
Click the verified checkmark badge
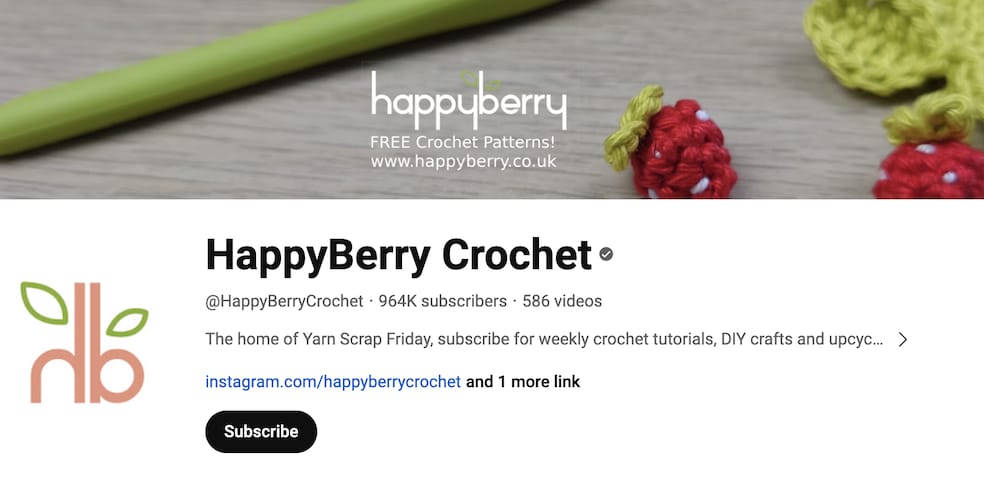[606, 254]
